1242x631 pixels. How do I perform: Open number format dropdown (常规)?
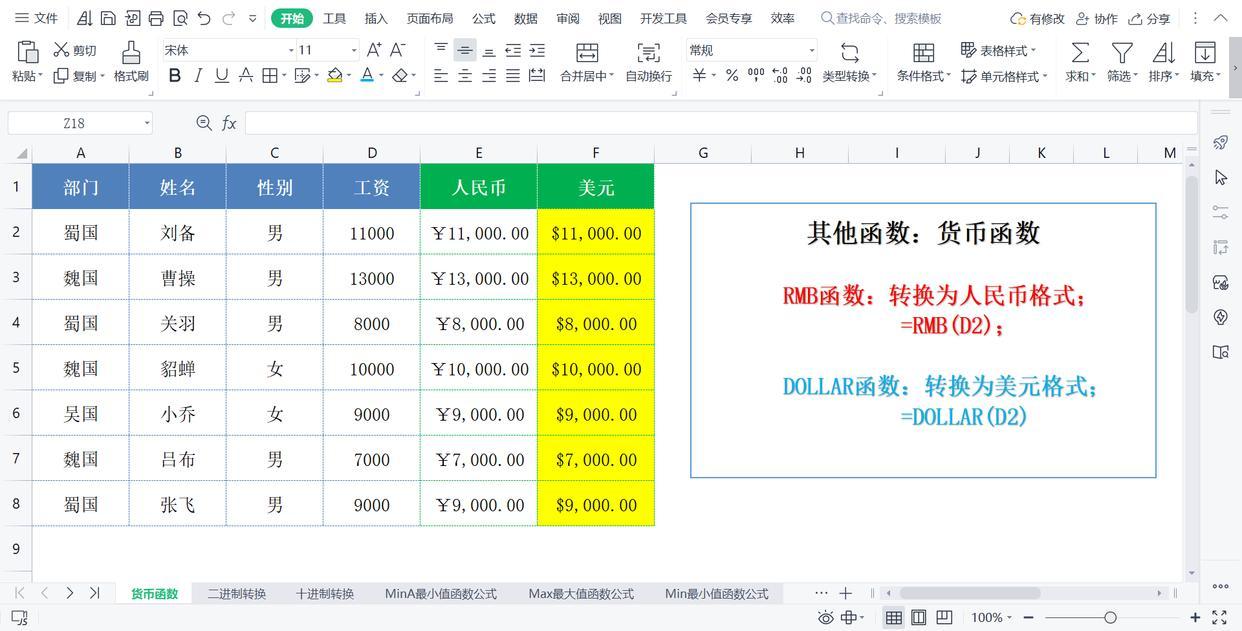(x=811, y=50)
